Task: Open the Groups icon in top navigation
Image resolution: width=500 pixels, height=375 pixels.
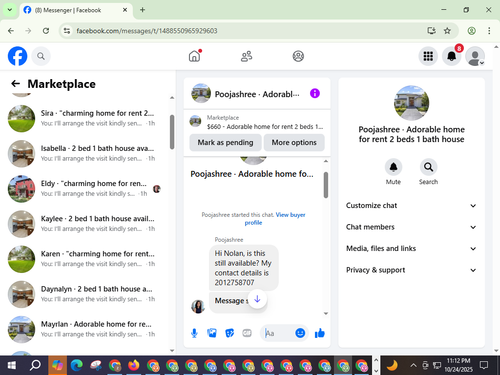Action: tap(298, 56)
